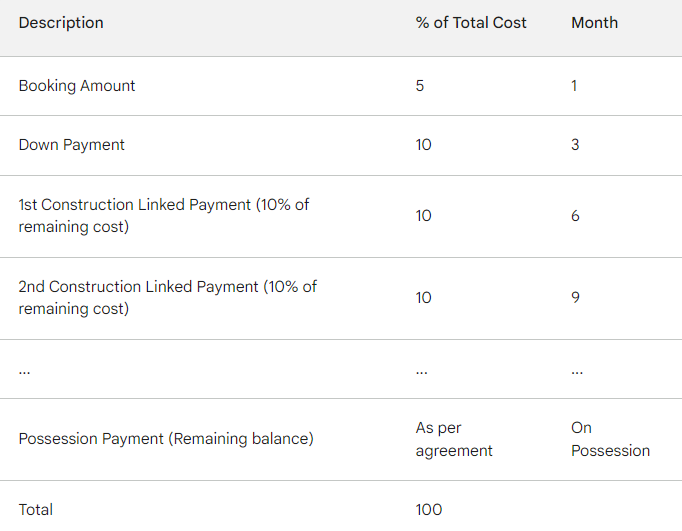This screenshot has height=531, width=682.
Task: Click the Total row label
Action: pyautogui.click(x=36, y=510)
